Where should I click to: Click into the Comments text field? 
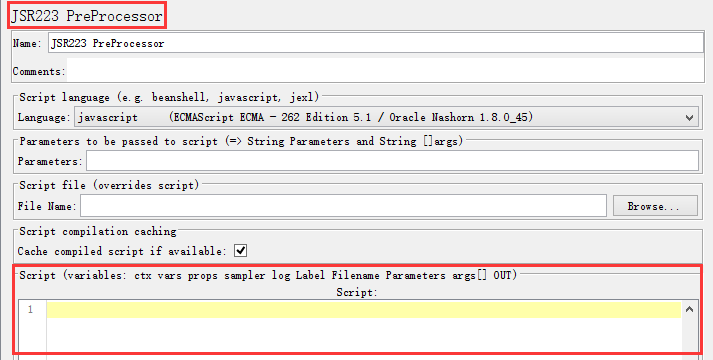click(x=385, y=70)
